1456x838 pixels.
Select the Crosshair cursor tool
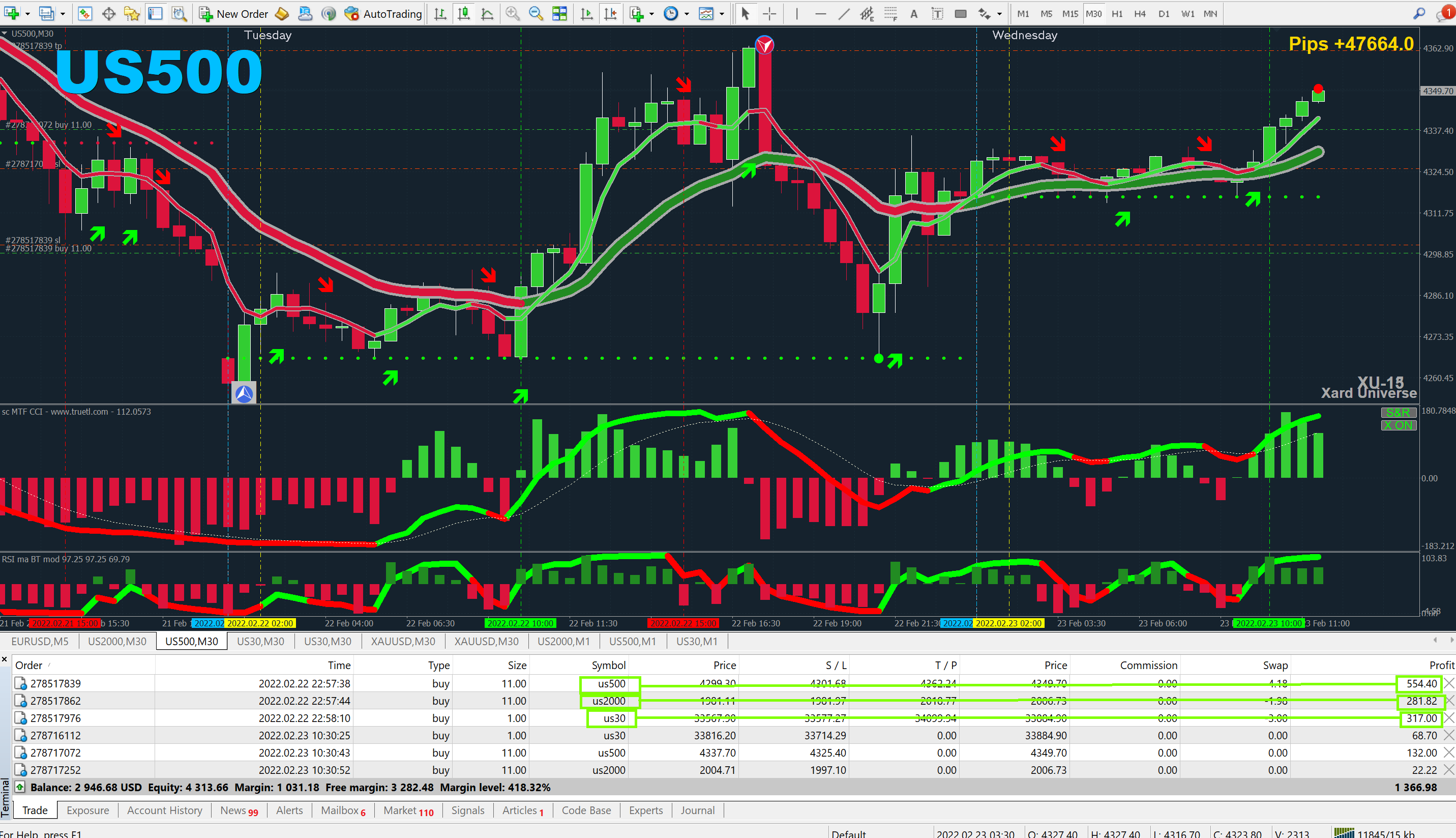coord(769,14)
